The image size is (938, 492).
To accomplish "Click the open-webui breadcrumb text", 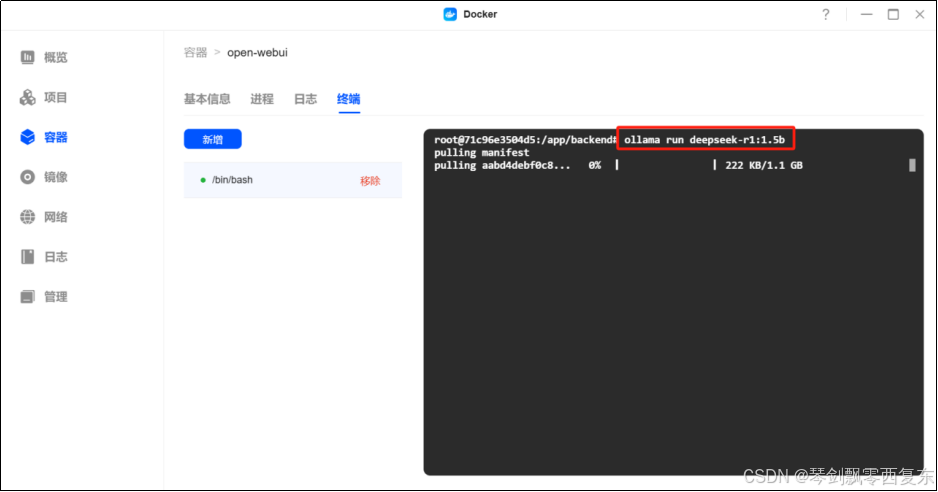I will [x=257, y=53].
